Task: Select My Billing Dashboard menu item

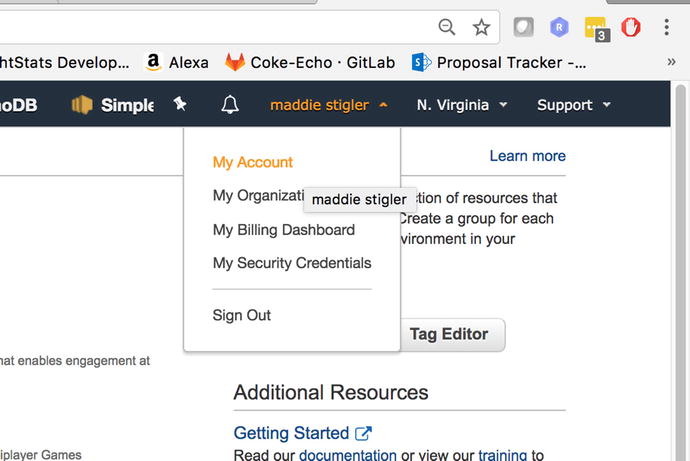Action: click(284, 230)
